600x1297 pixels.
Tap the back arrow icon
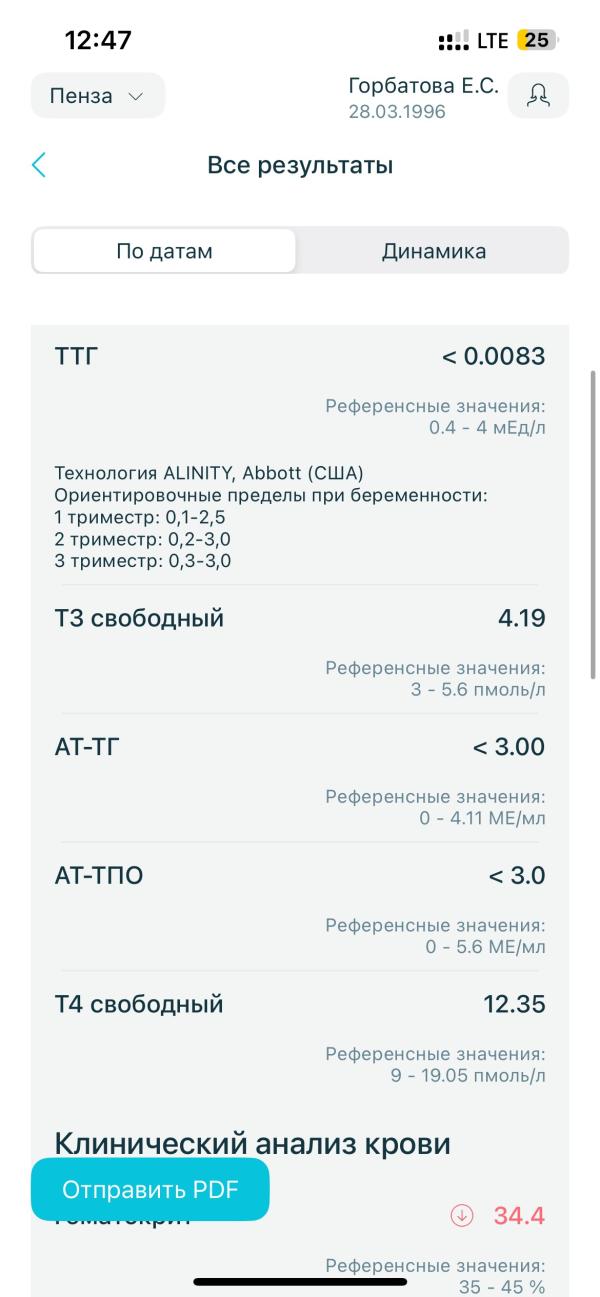(39, 165)
